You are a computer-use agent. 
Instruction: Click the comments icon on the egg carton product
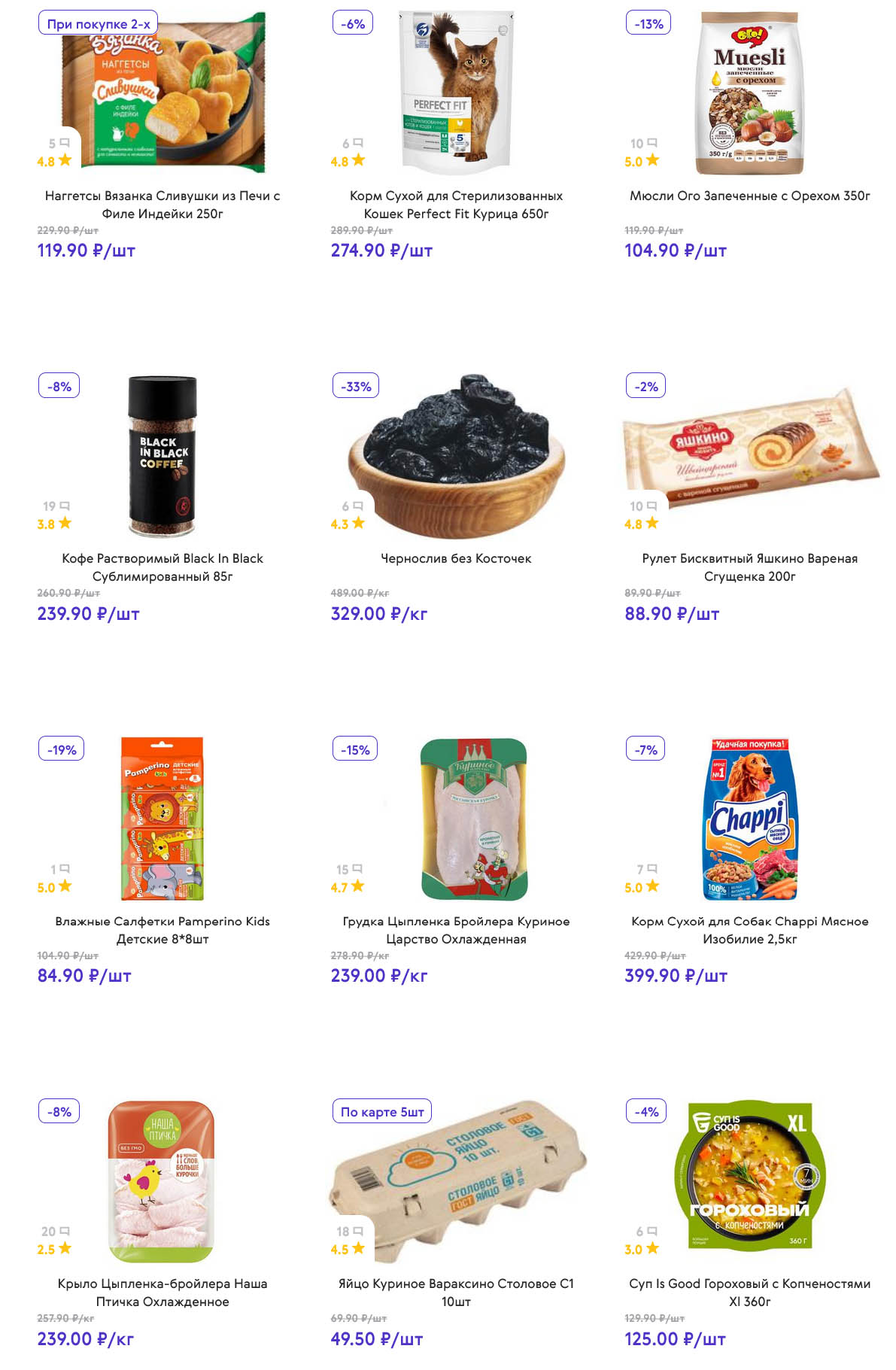click(358, 1232)
